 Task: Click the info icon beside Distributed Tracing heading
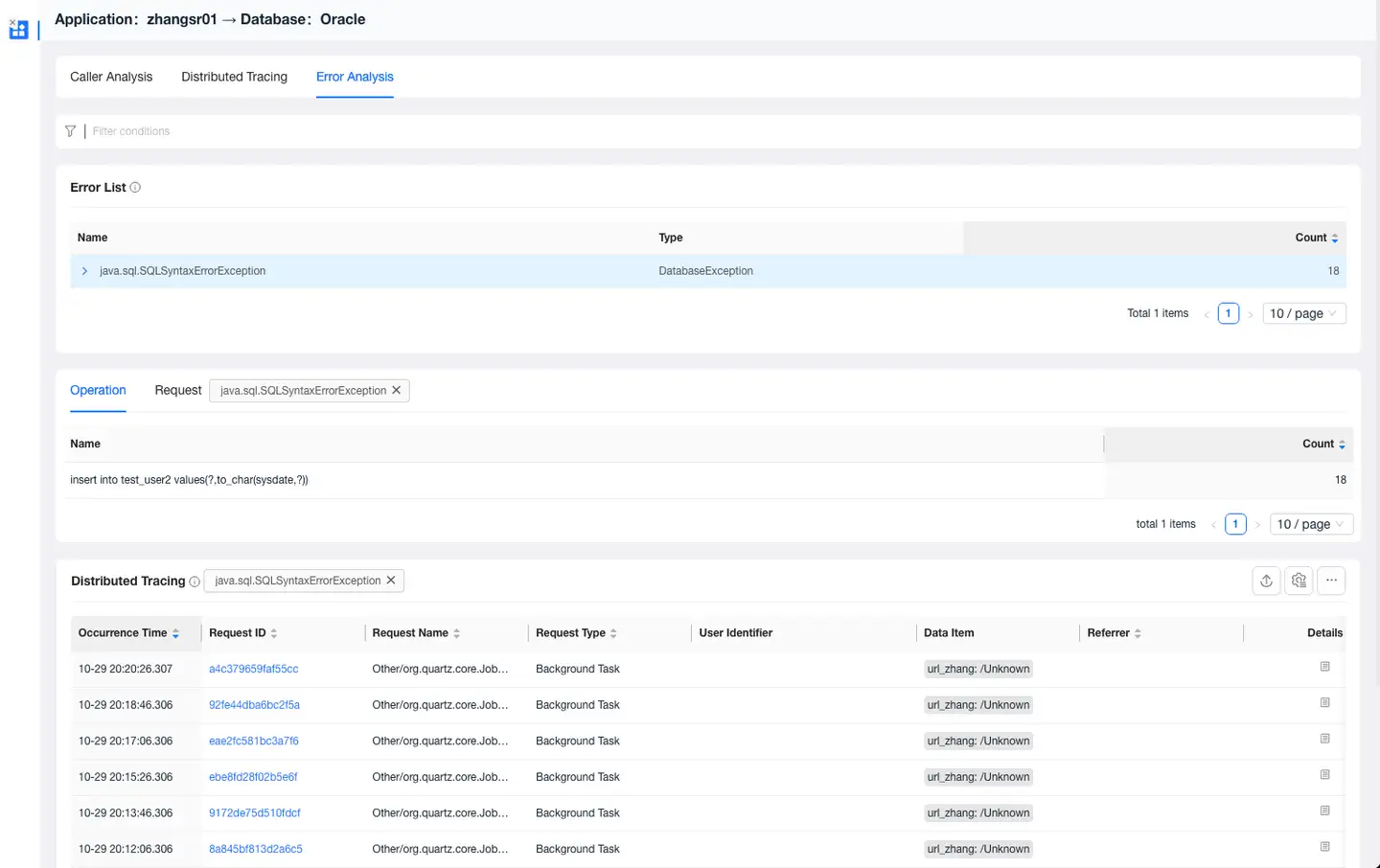point(195,582)
